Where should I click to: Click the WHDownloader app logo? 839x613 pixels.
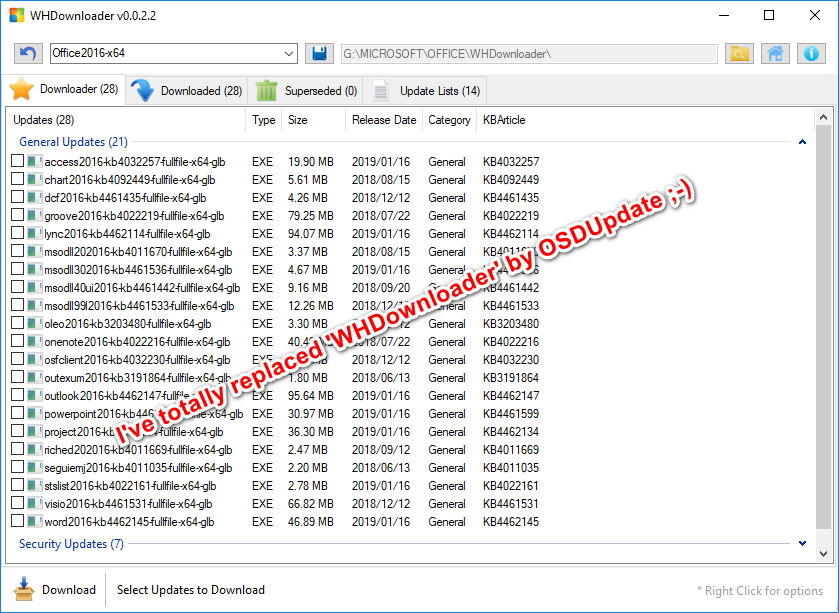tap(17, 15)
